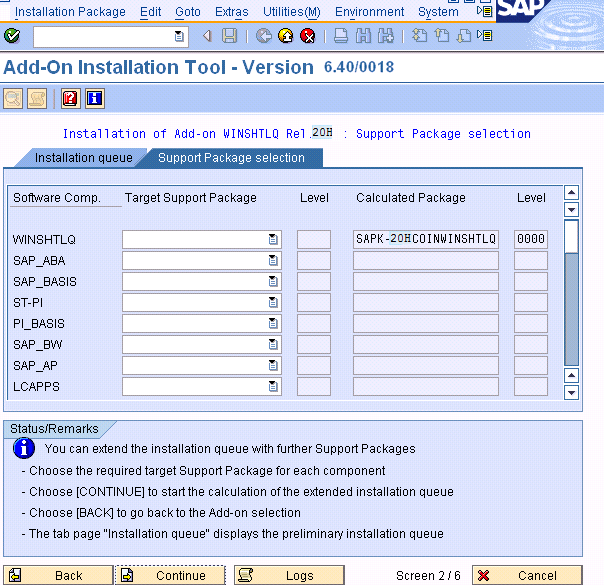
Task: Click the Find Next binoculars icon
Action: [x=386, y=36]
